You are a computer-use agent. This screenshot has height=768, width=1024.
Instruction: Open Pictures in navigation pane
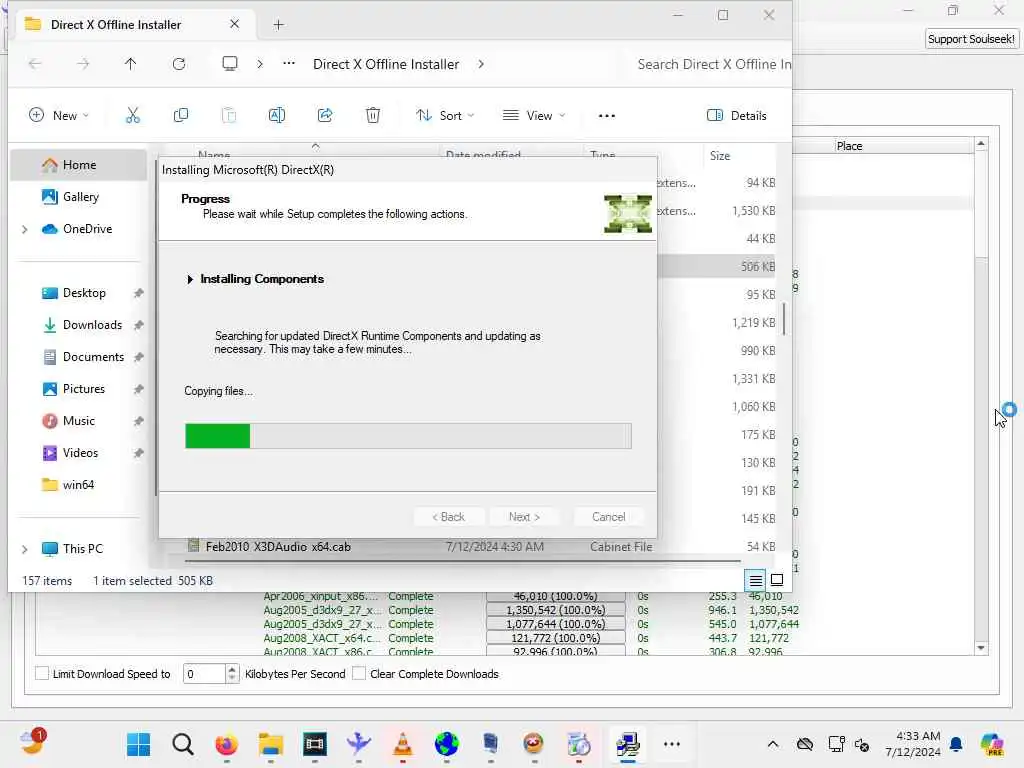[x=83, y=389]
